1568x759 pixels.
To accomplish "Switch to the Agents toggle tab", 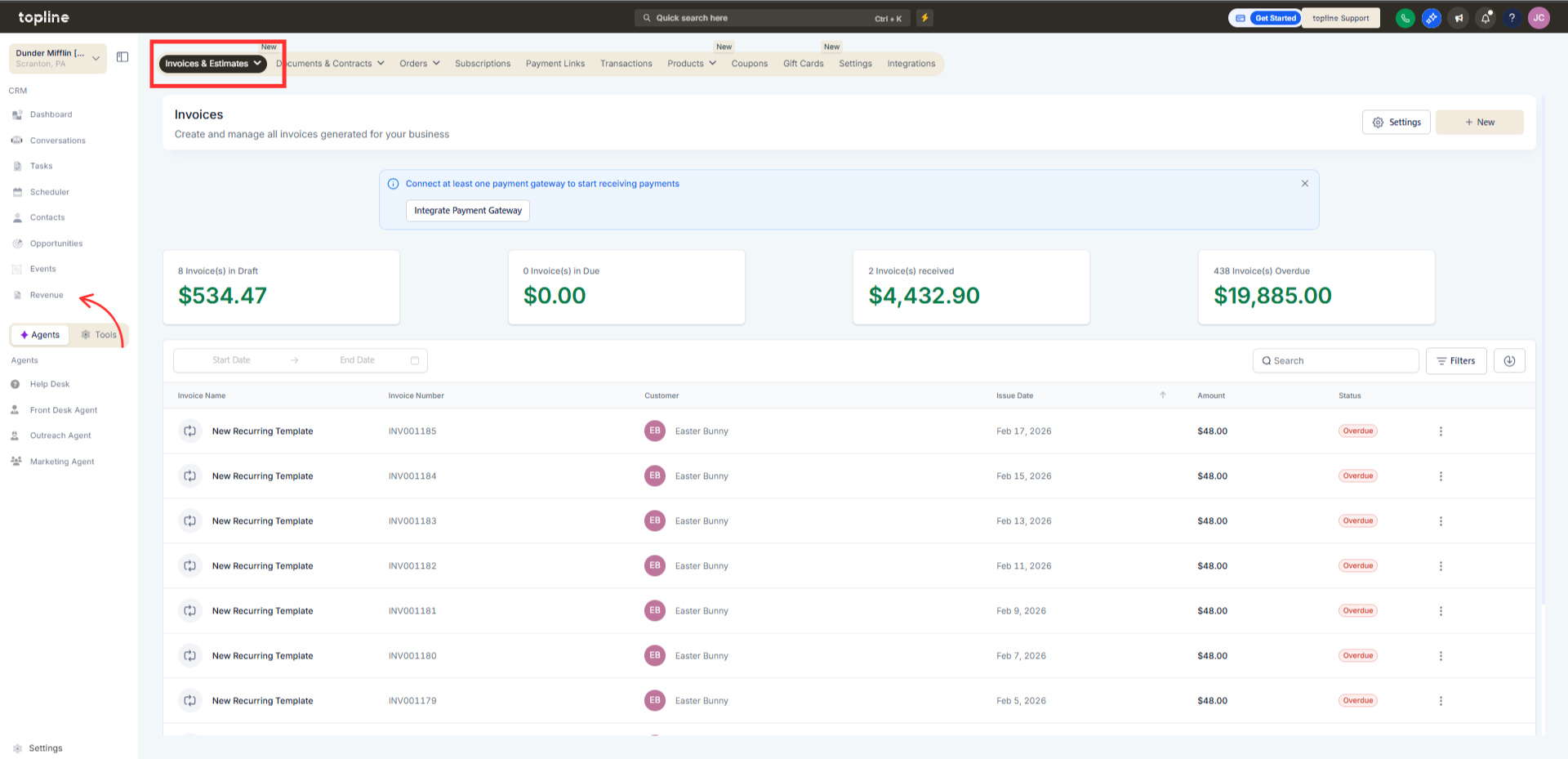I will 39,335.
